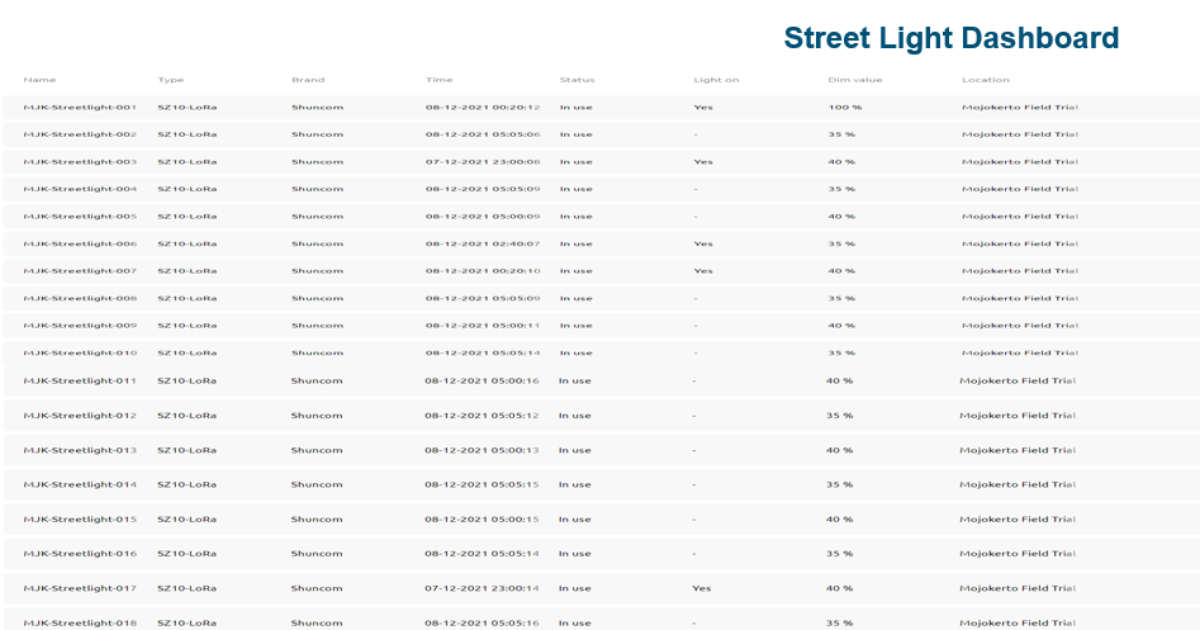Click the Location column header
This screenshot has height=630, width=1200.
(986, 80)
